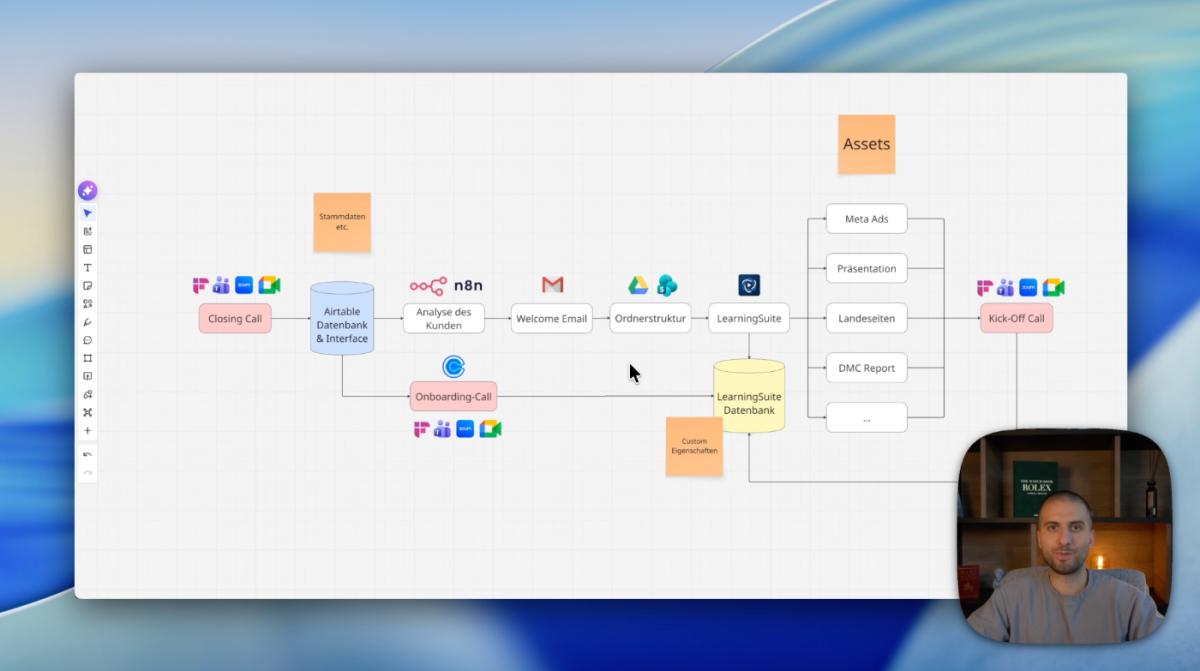The height and width of the screenshot is (671, 1200).
Task: Select the Closing Call node
Action: tap(235, 319)
